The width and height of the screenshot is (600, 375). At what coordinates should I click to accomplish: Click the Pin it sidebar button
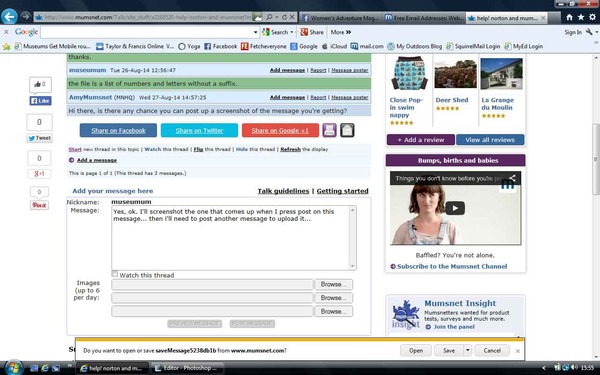point(39,205)
